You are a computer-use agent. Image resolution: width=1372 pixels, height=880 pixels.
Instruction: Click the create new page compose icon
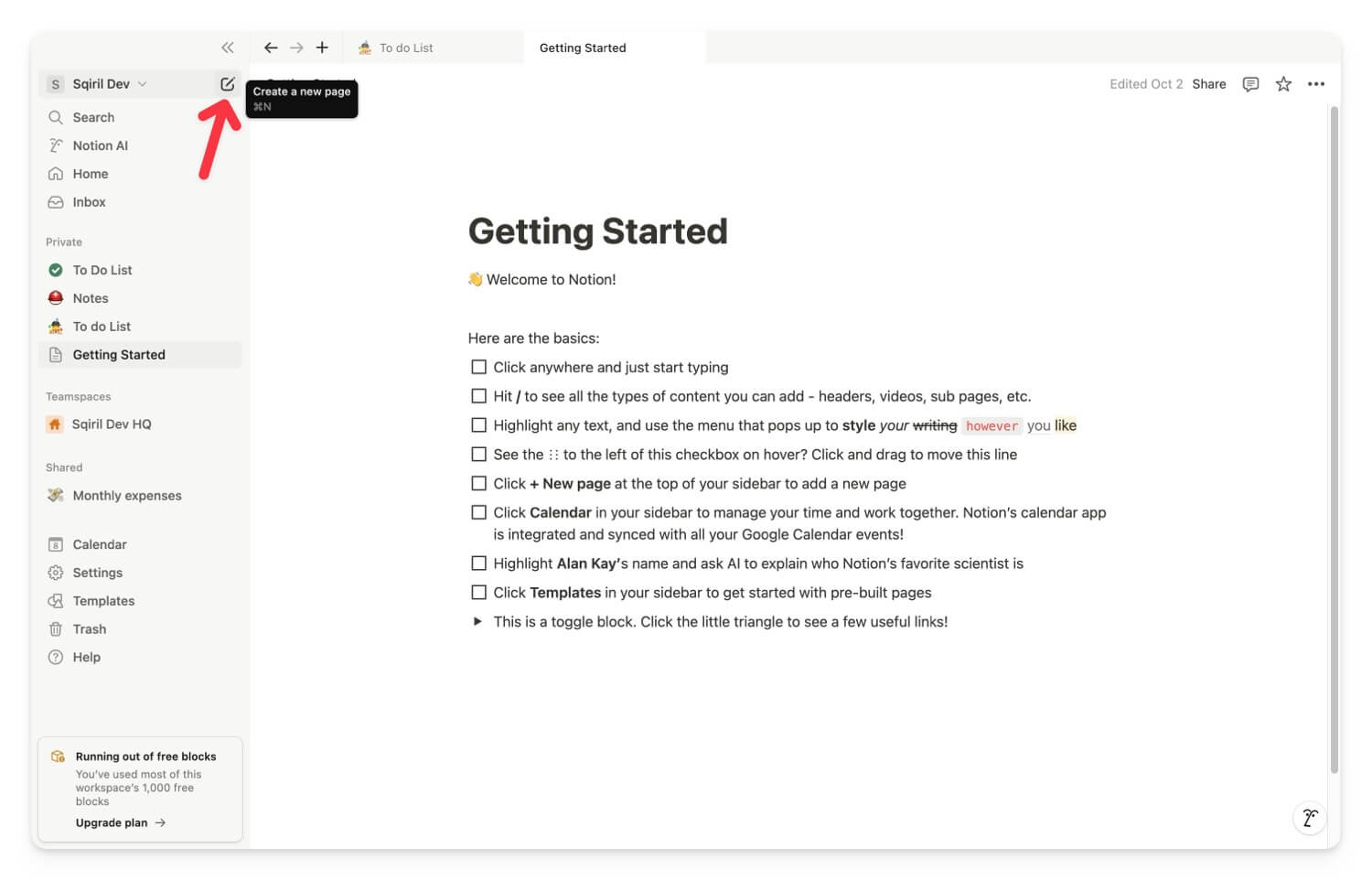pyautogui.click(x=227, y=84)
